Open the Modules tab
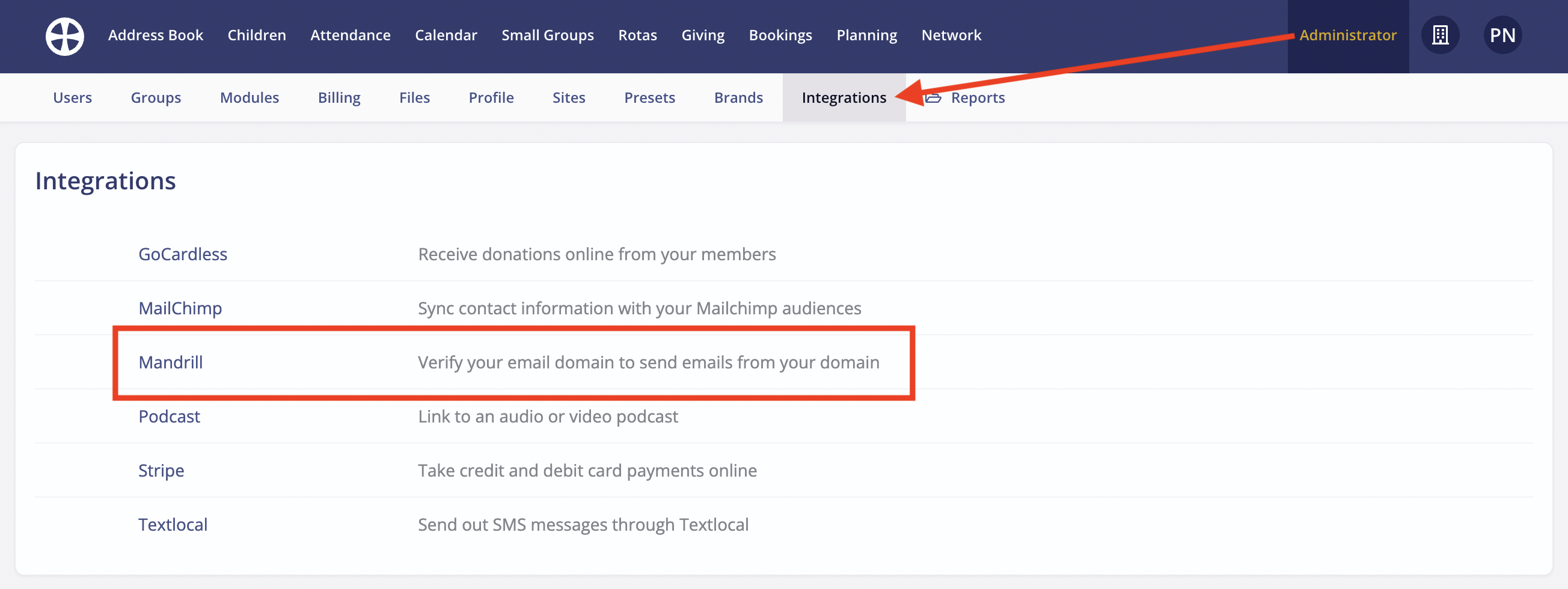 tap(250, 98)
